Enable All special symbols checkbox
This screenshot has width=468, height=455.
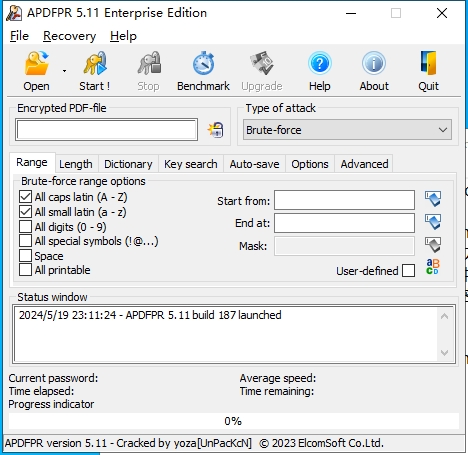point(25,241)
